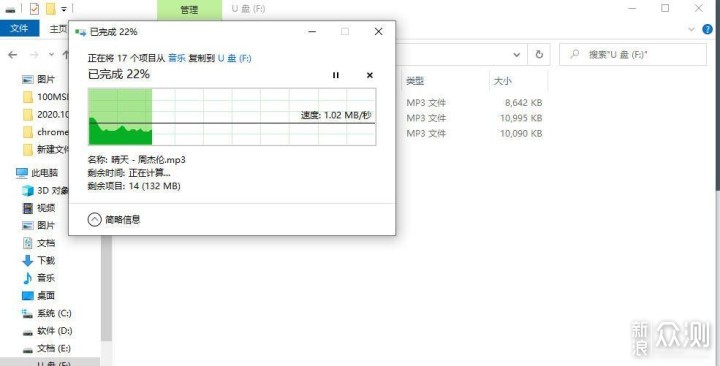The height and width of the screenshot is (366, 720).
Task: Cancel the copy with the X icon
Action: pyautogui.click(x=370, y=75)
